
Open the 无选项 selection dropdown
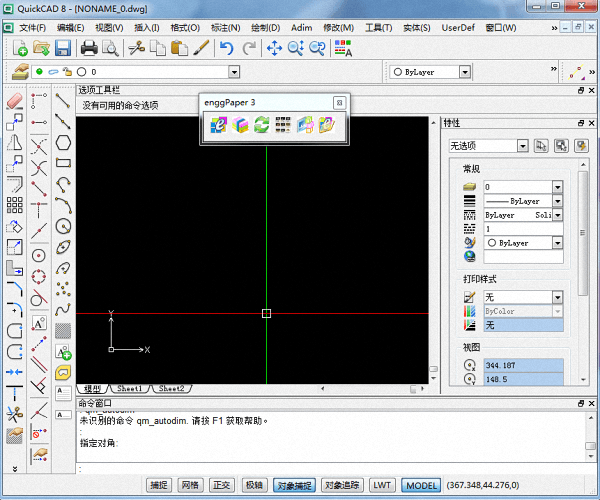[x=522, y=146]
